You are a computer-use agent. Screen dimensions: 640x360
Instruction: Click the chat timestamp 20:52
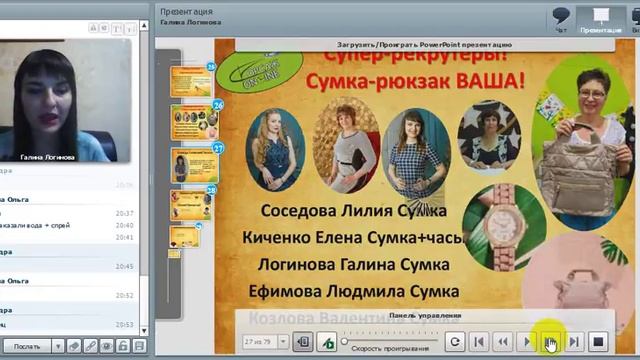124,296
